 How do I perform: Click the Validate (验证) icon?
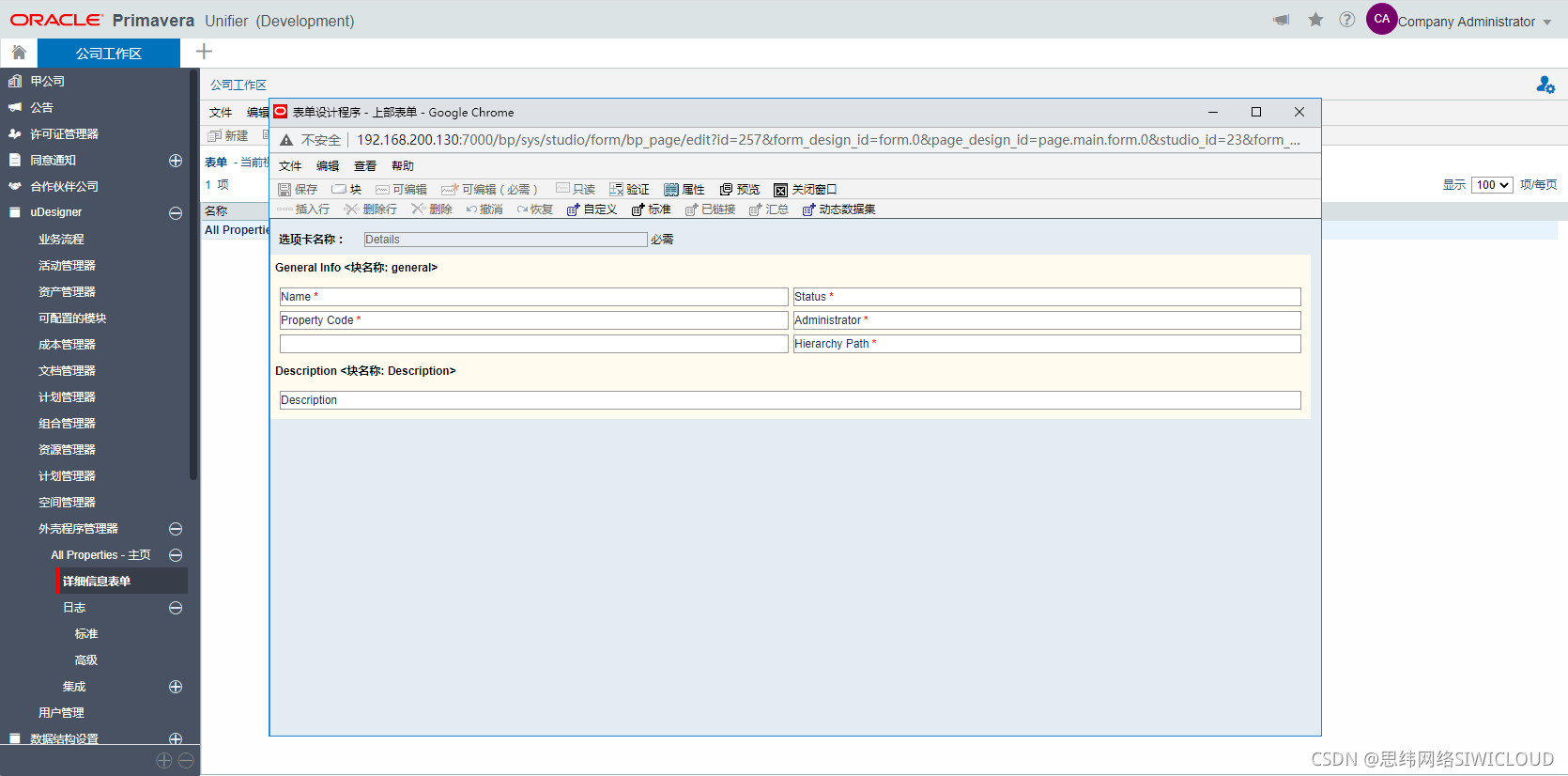617,190
